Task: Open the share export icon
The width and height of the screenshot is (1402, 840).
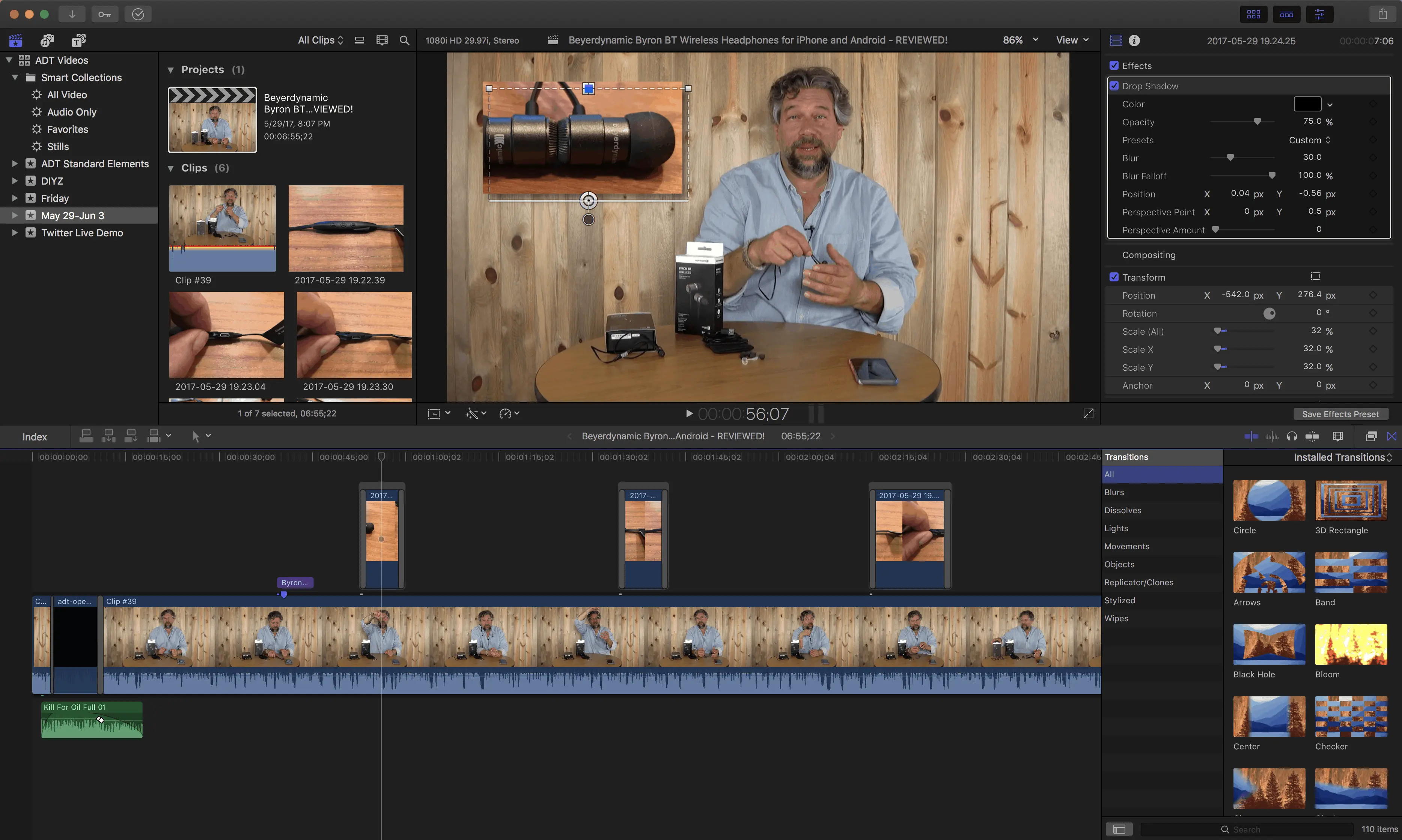Action: tap(1382, 14)
